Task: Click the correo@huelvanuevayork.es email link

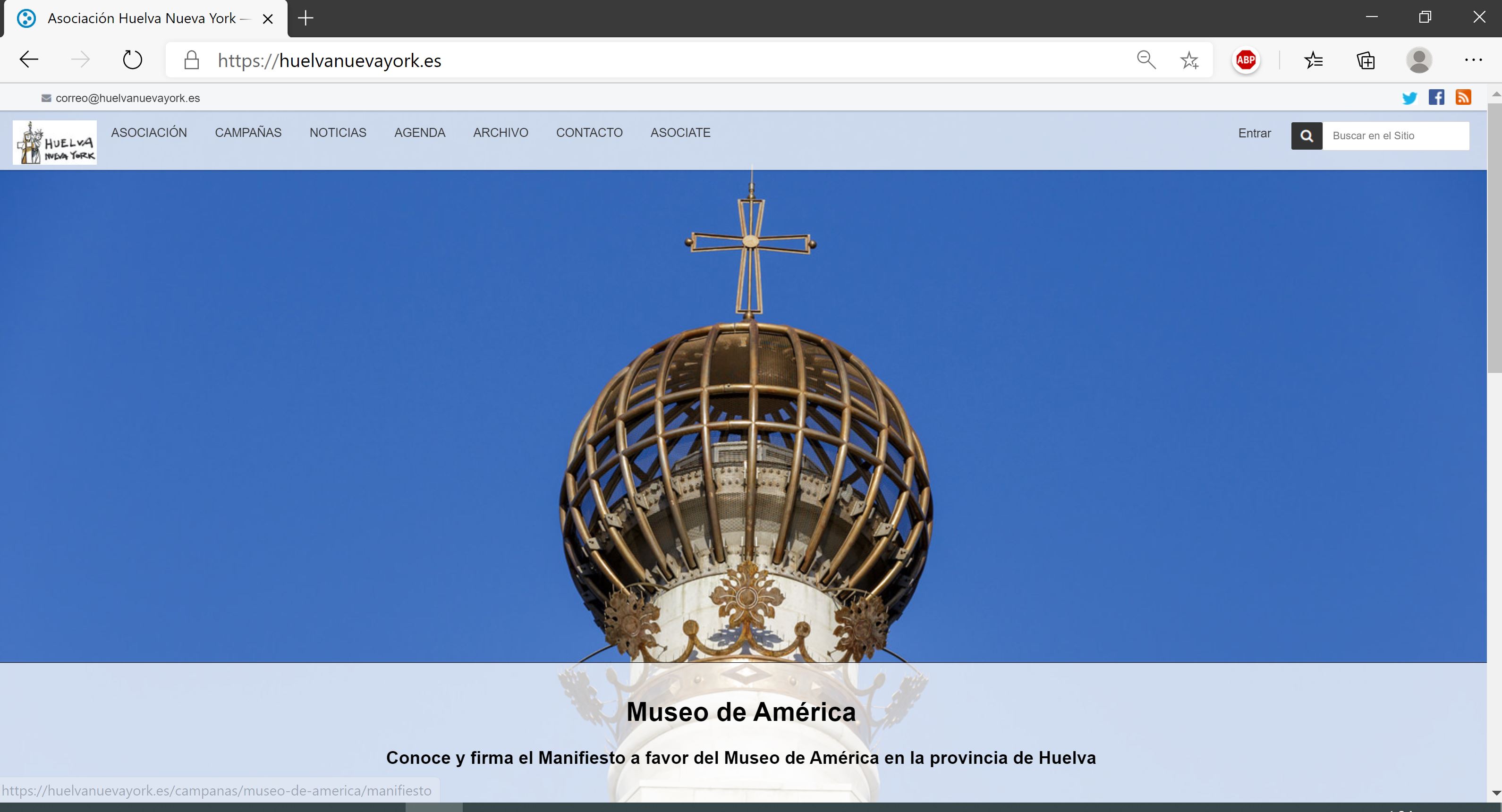Action: [x=127, y=99]
